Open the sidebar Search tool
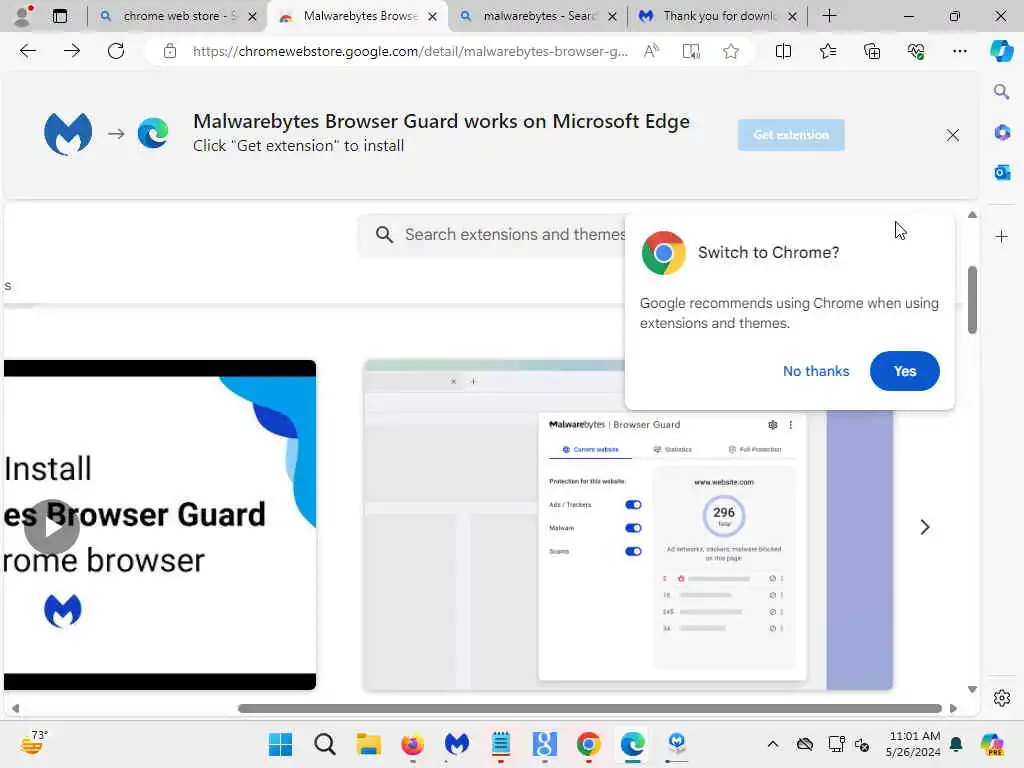The width and height of the screenshot is (1024, 768). pyautogui.click(x=1002, y=91)
